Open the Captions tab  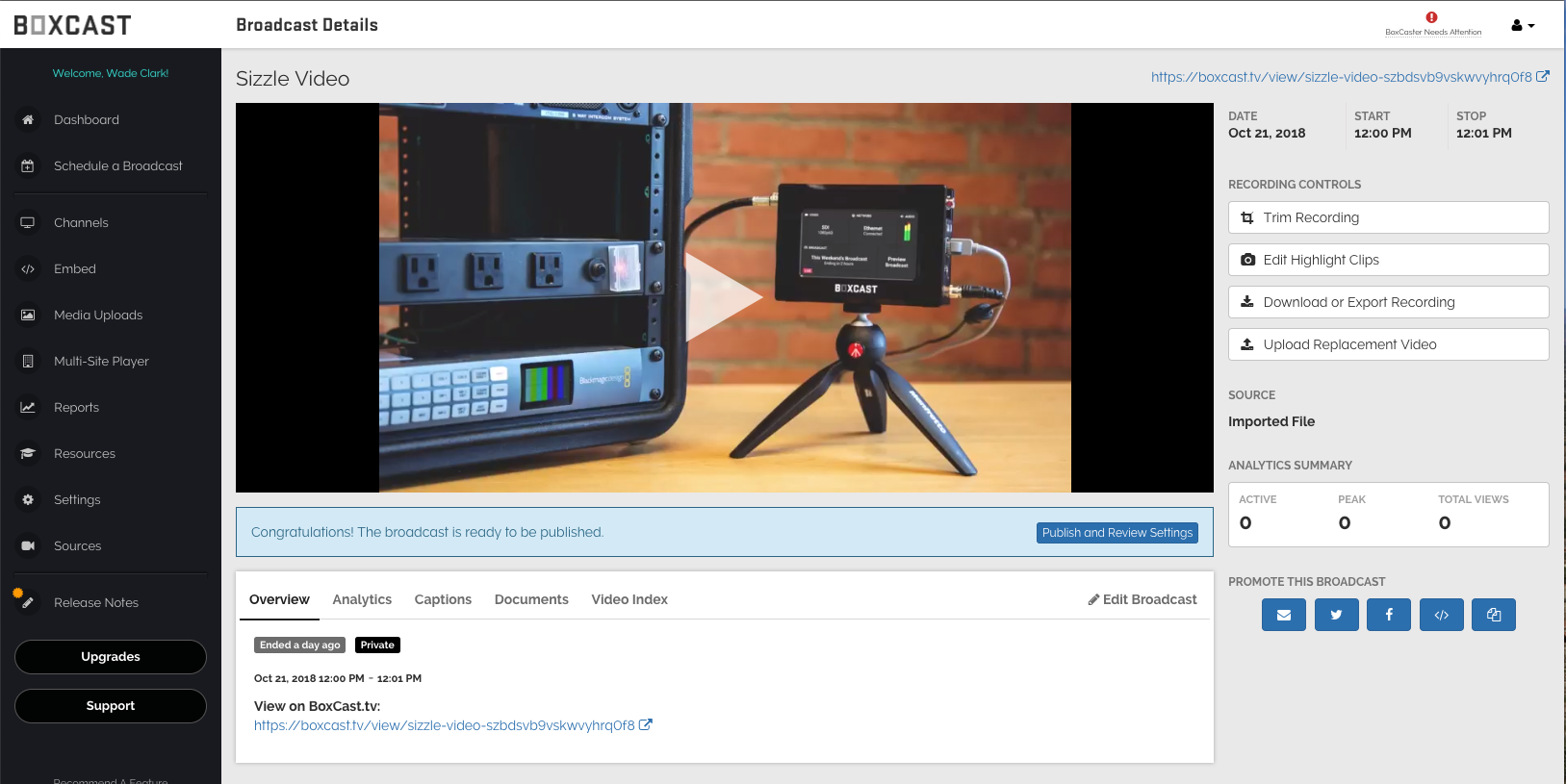click(x=443, y=599)
